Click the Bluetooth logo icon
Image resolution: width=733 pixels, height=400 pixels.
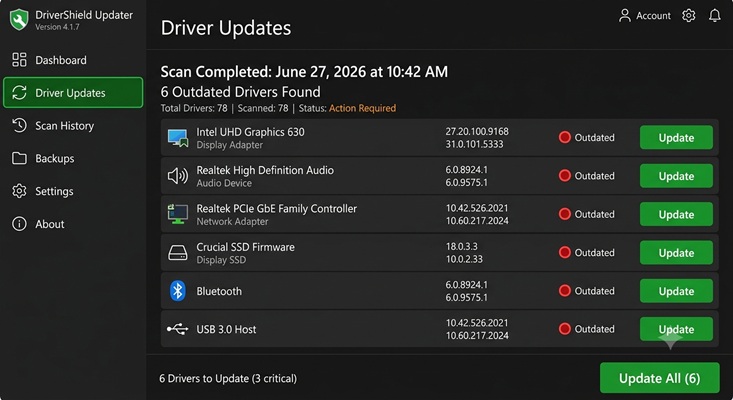click(178, 291)
